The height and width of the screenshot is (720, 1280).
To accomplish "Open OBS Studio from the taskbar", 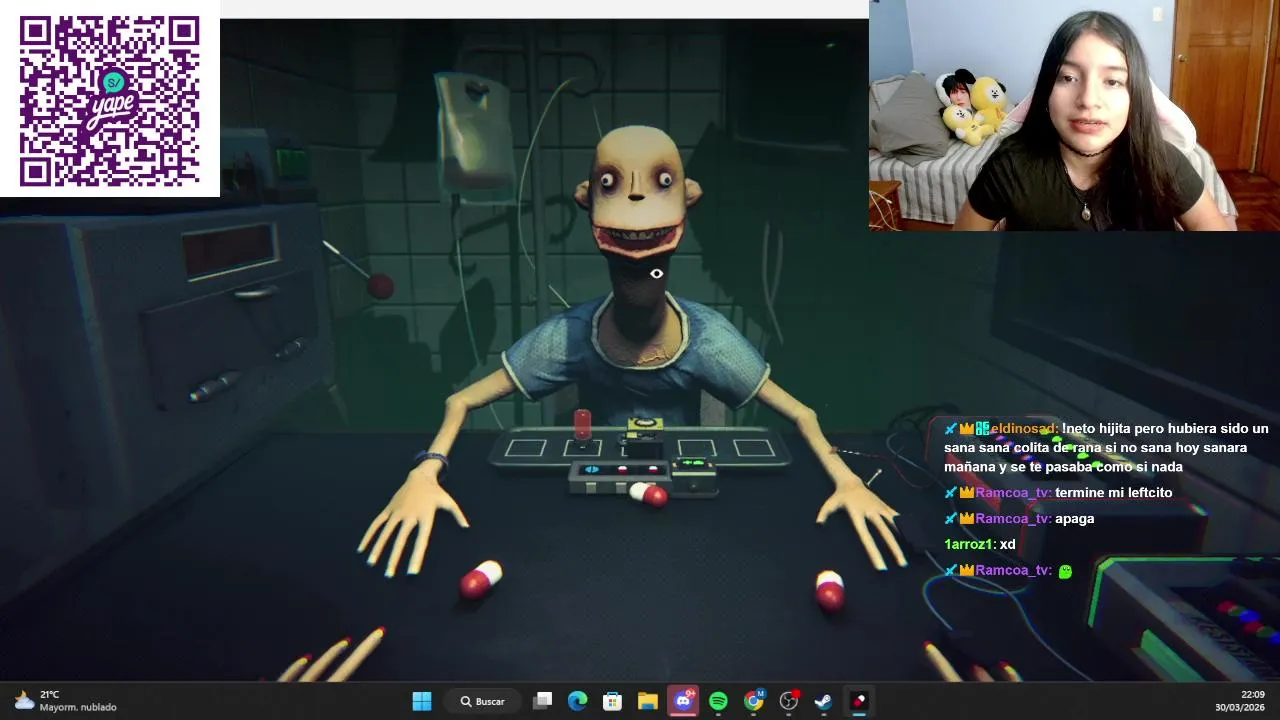I will tap(789, 701).
